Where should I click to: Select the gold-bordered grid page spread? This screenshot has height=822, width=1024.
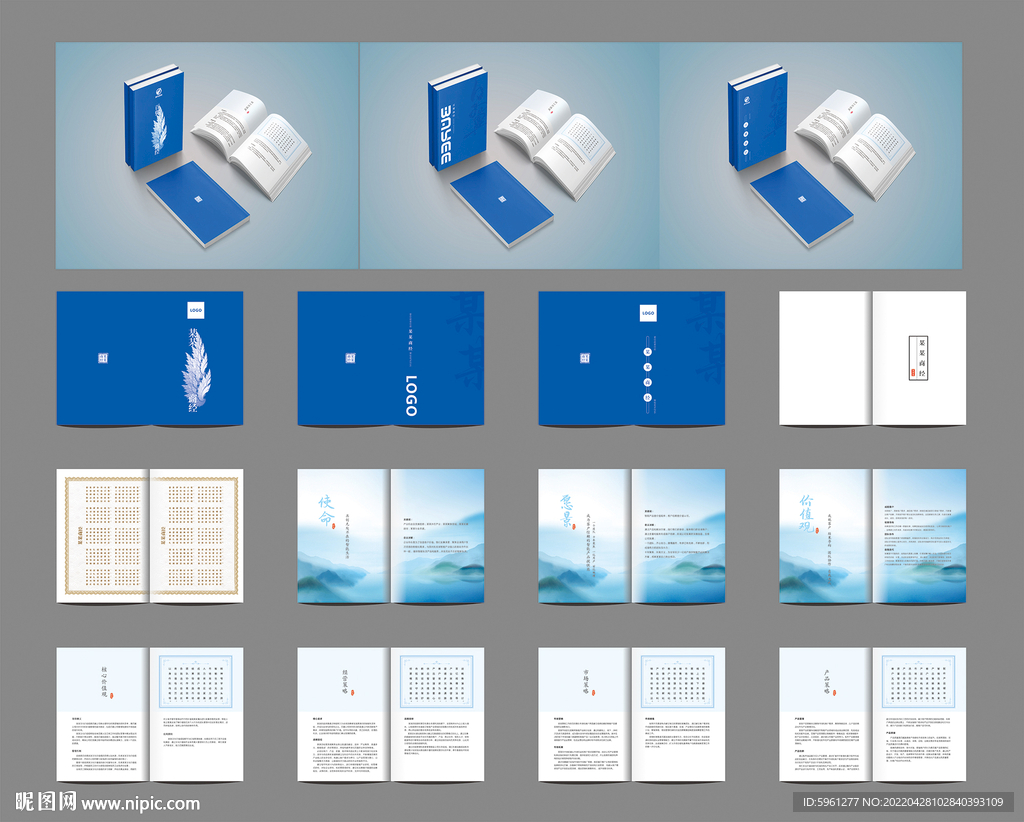pyautogui.click(x=150, y=536)
